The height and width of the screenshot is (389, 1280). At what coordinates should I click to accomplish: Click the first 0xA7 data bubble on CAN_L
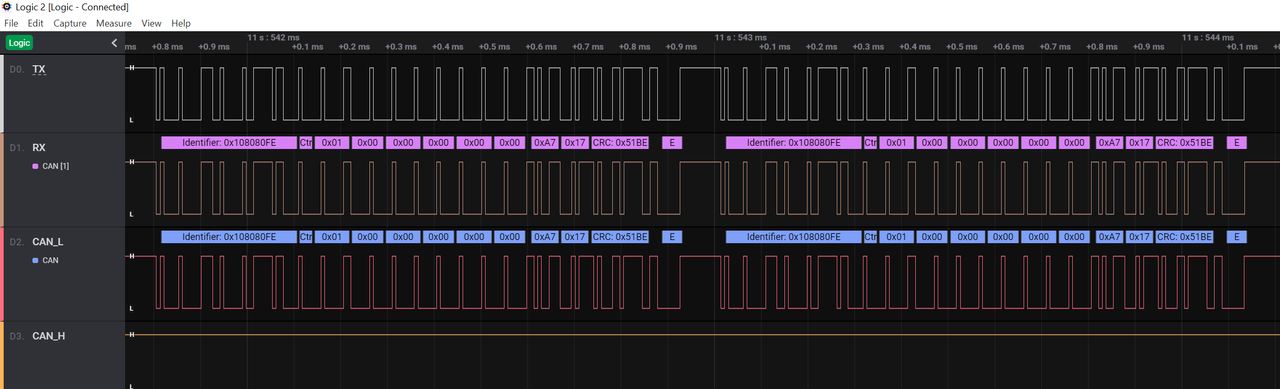(x=545, y=237)
